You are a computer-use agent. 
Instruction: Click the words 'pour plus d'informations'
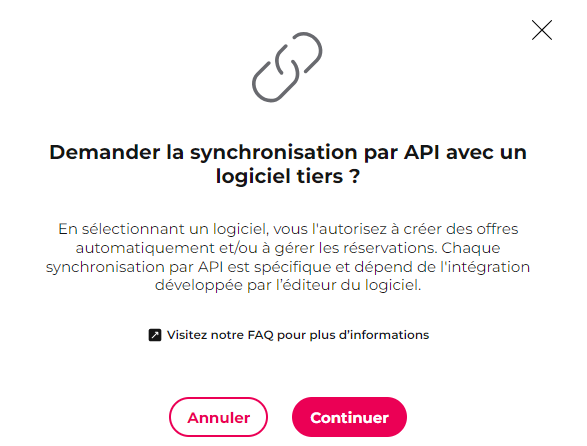(353, 335)
